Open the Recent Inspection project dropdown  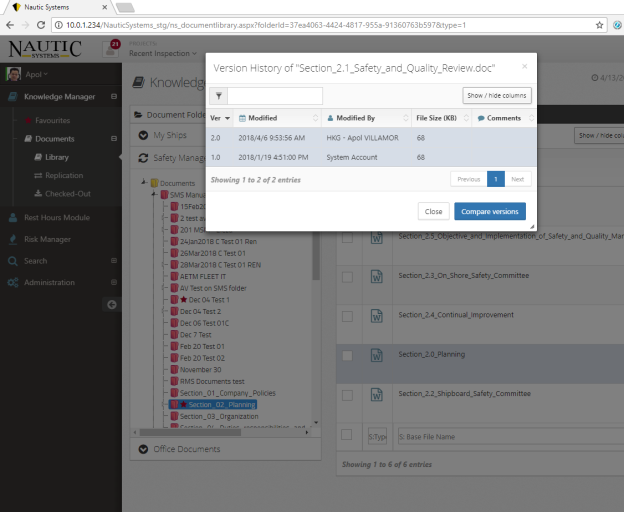(162, 53)
